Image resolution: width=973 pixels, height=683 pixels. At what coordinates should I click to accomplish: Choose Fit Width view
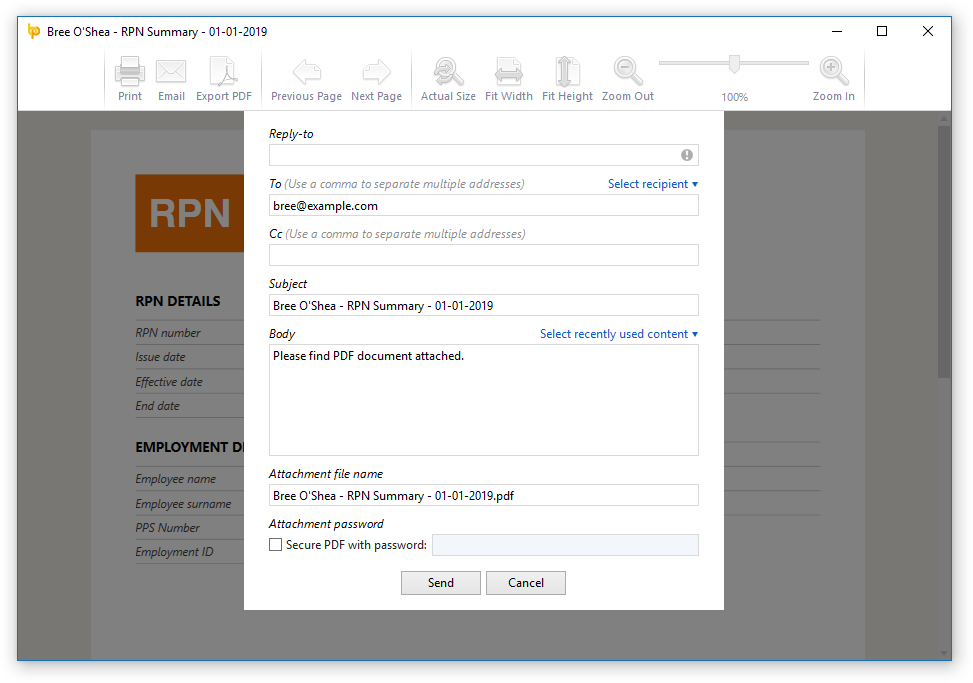pos(508,71)
